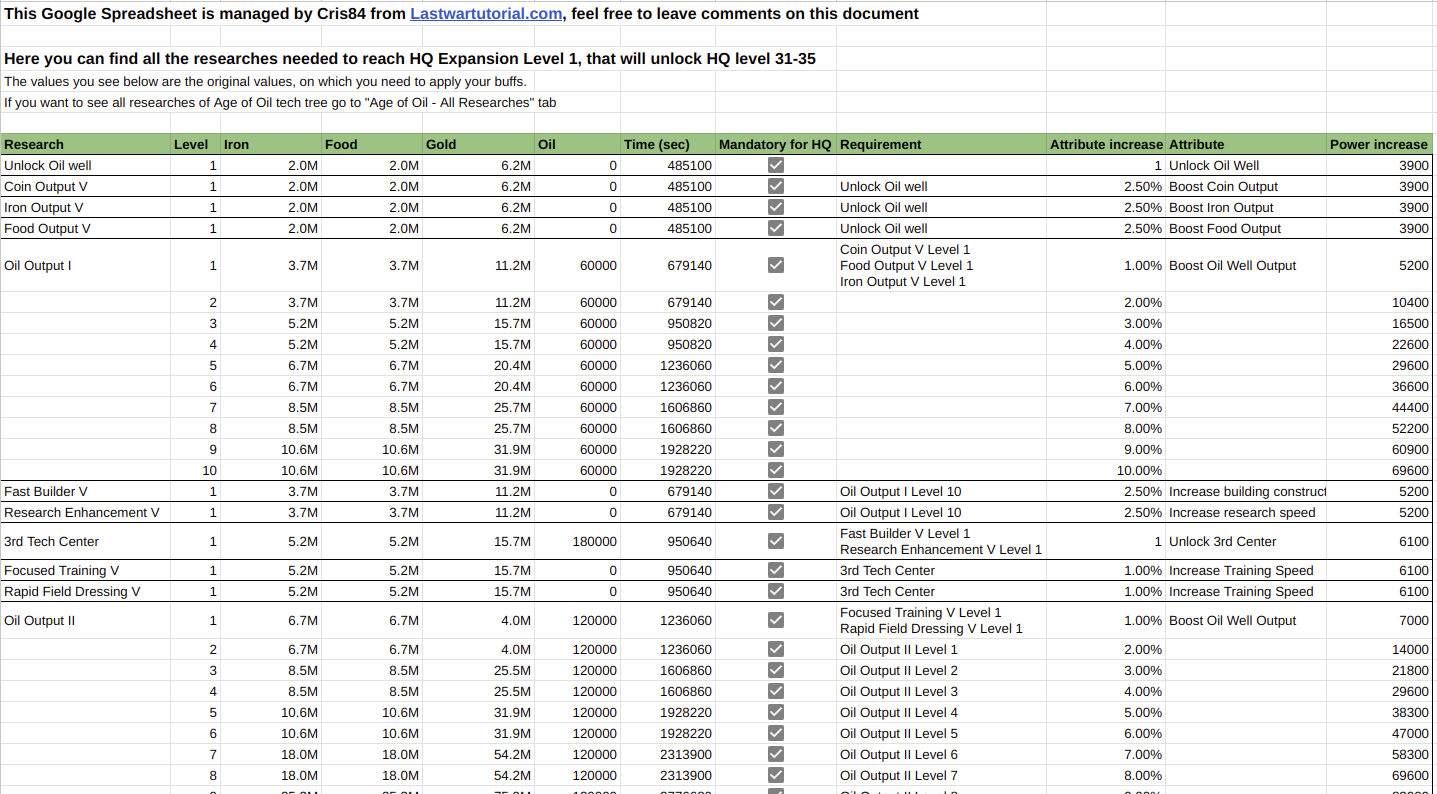
Task: Uncheck Mandatory checkbox in Iron Output V row
Action: (x=776, y=207)
